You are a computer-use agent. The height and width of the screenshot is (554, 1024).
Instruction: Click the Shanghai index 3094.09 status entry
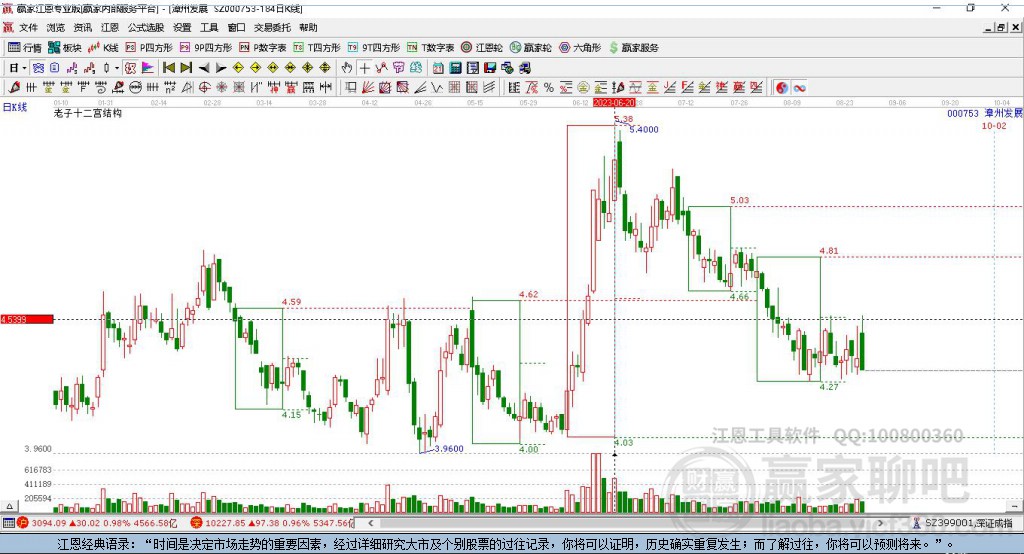(98, 523)
